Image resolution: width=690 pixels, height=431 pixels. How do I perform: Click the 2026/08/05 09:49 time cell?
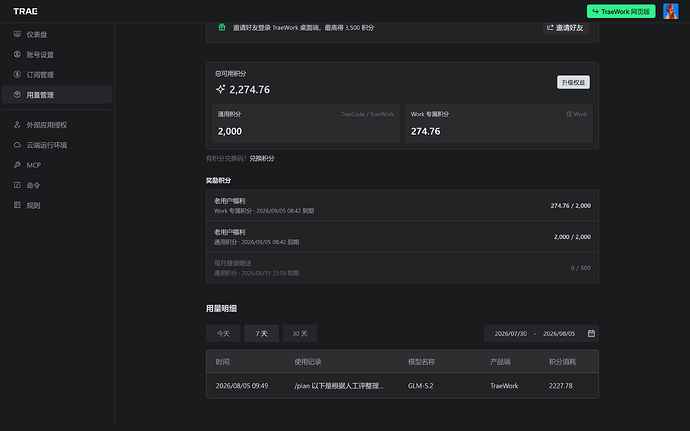[x=242, y=386]
